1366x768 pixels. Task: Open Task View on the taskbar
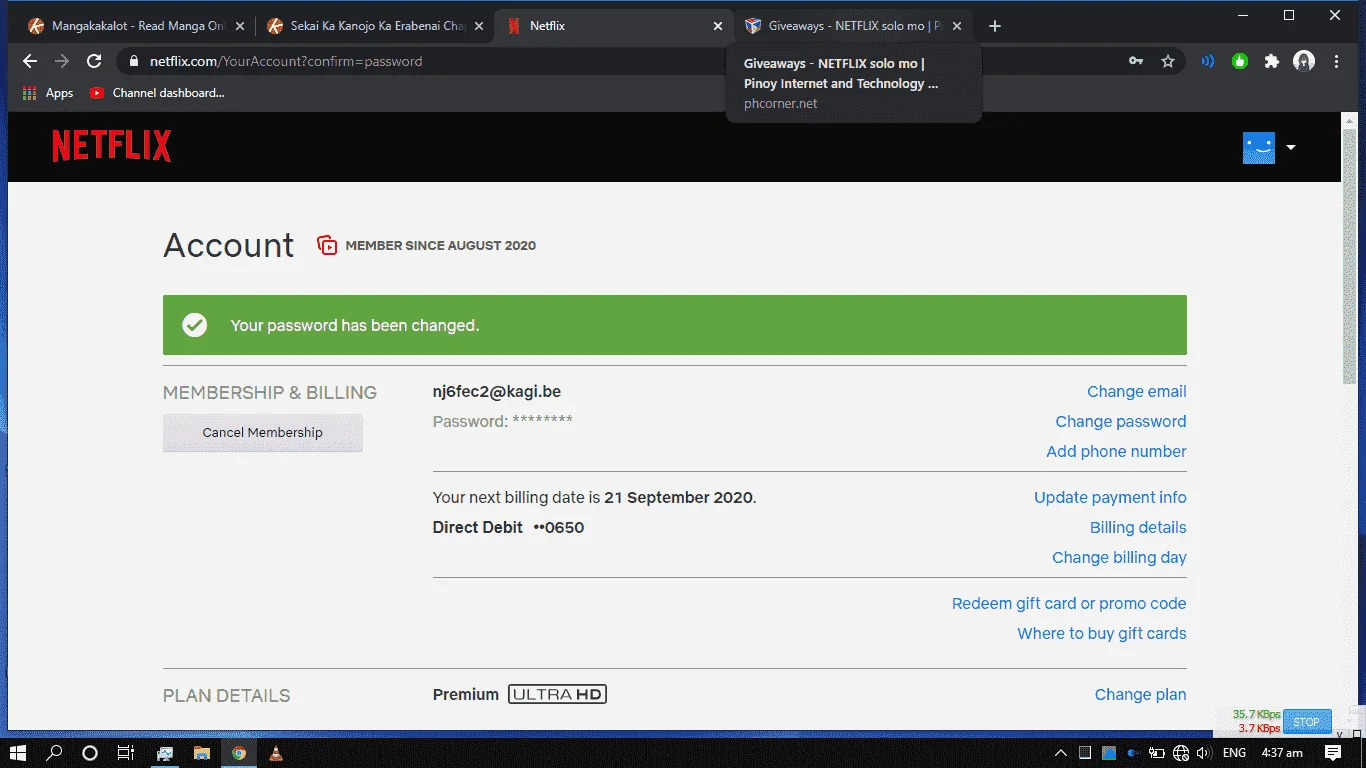(x=126, y=753)
